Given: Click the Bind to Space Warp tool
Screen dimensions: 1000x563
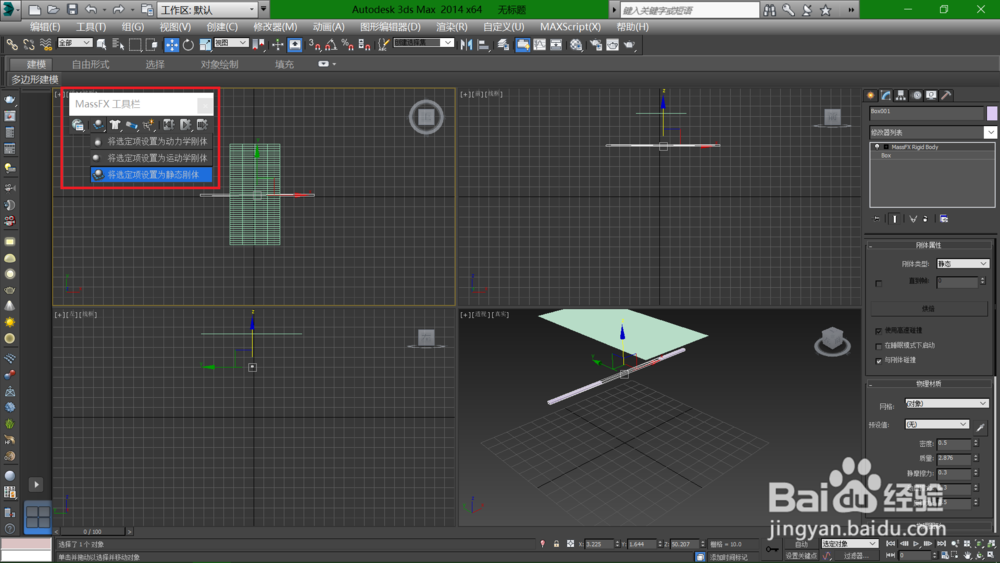Looking at the screenshot, I should (x=46, y=45).
